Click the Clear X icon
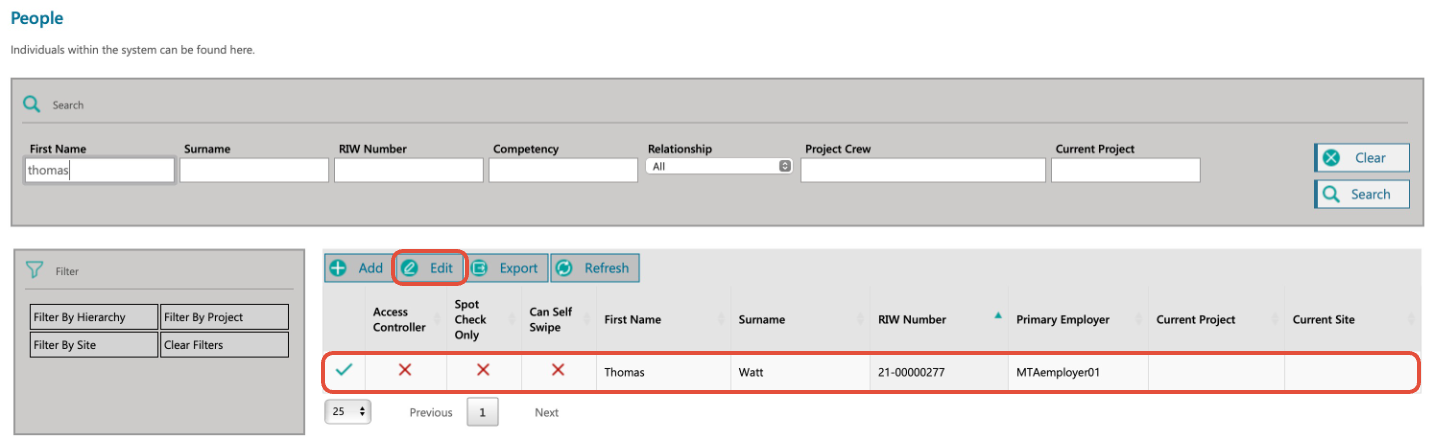This screenshot has height=440, width=1433. (x=1331, y=158)
